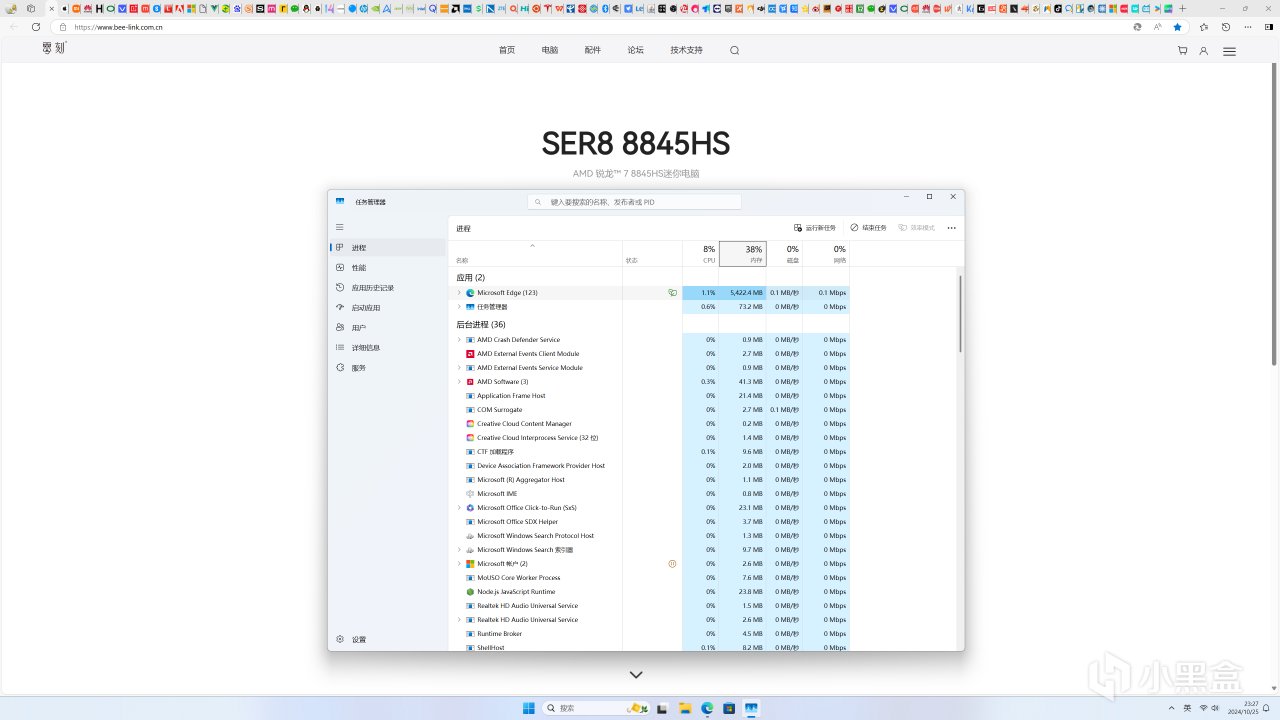Sort processes by 内存 (Memory) column
The image size is (1280, 720).
click(743, 253)
